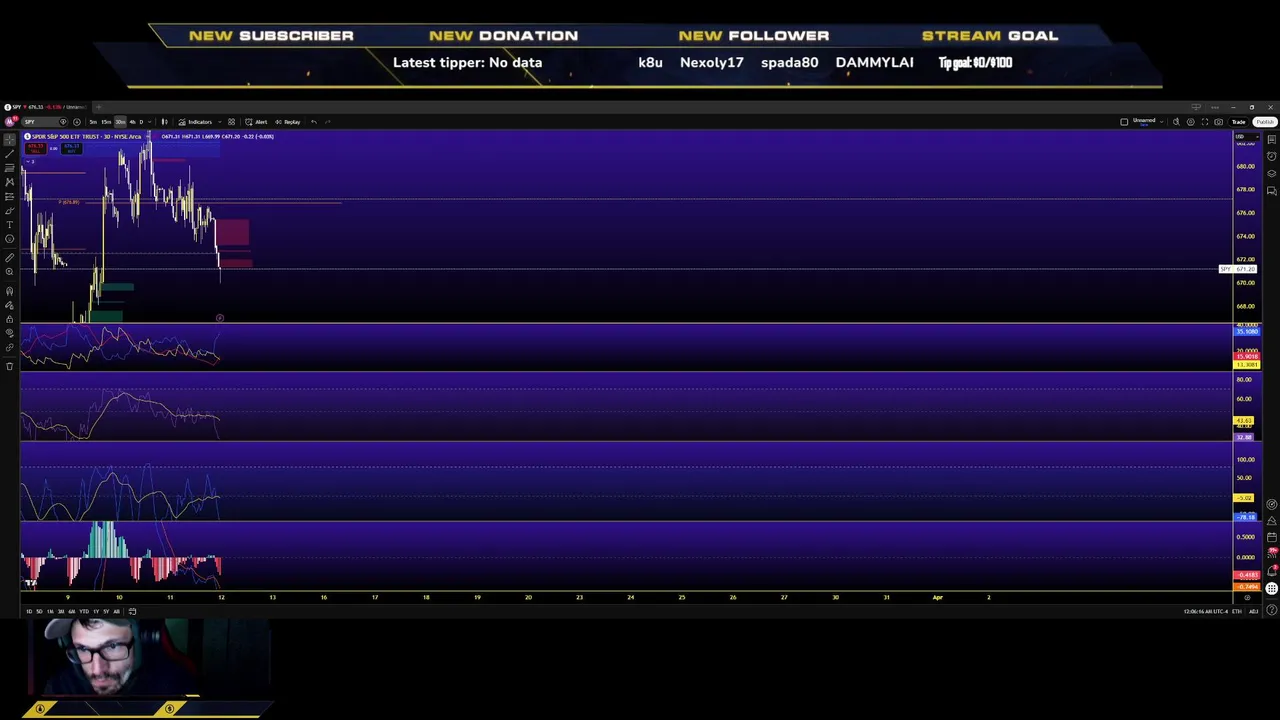Expand the timeframe interval dropdown arrow

point(150,122)
